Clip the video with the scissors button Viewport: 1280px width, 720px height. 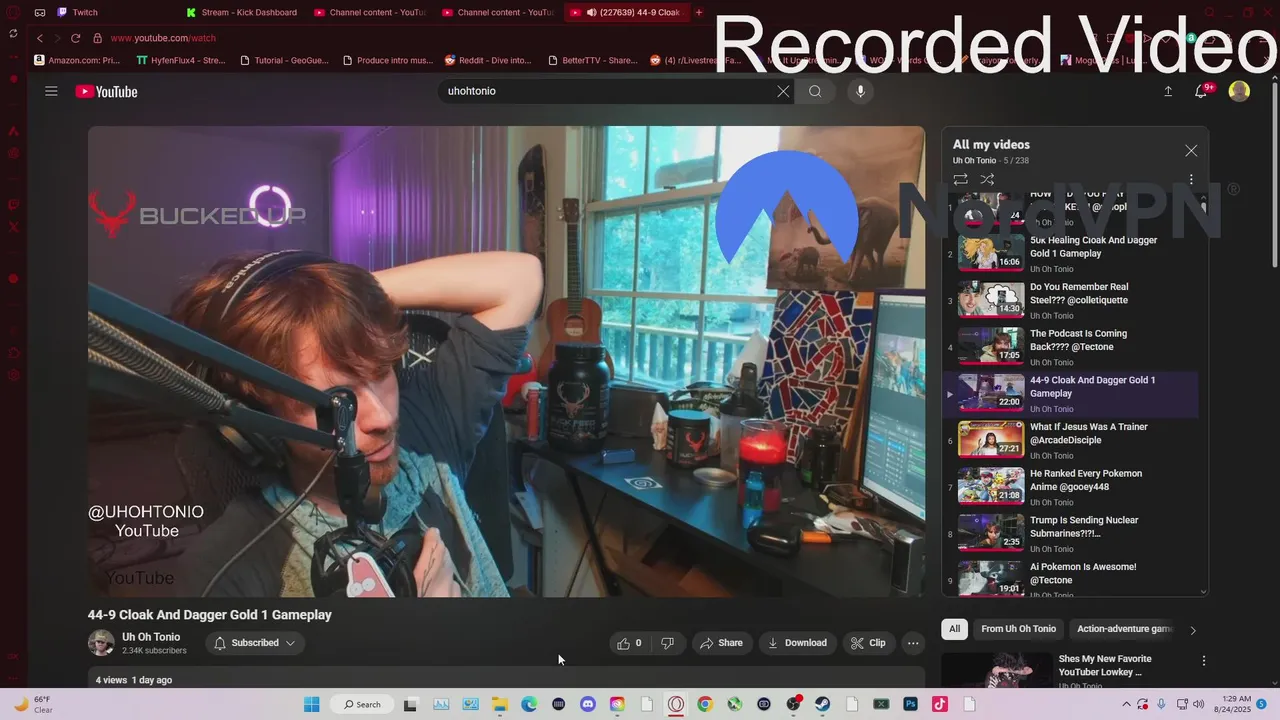(868, 643)
